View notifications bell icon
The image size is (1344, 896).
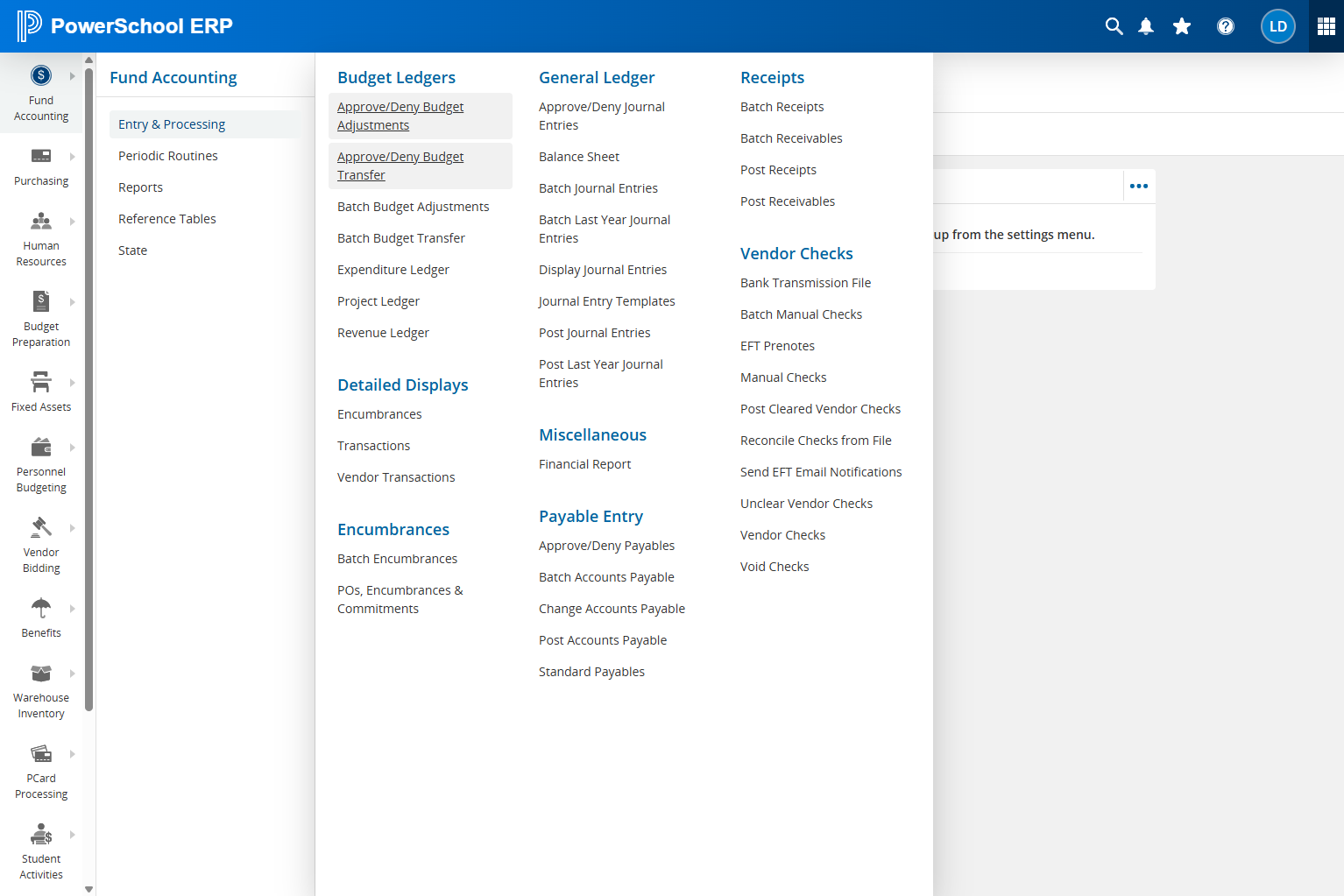[x=1146, y=26]
